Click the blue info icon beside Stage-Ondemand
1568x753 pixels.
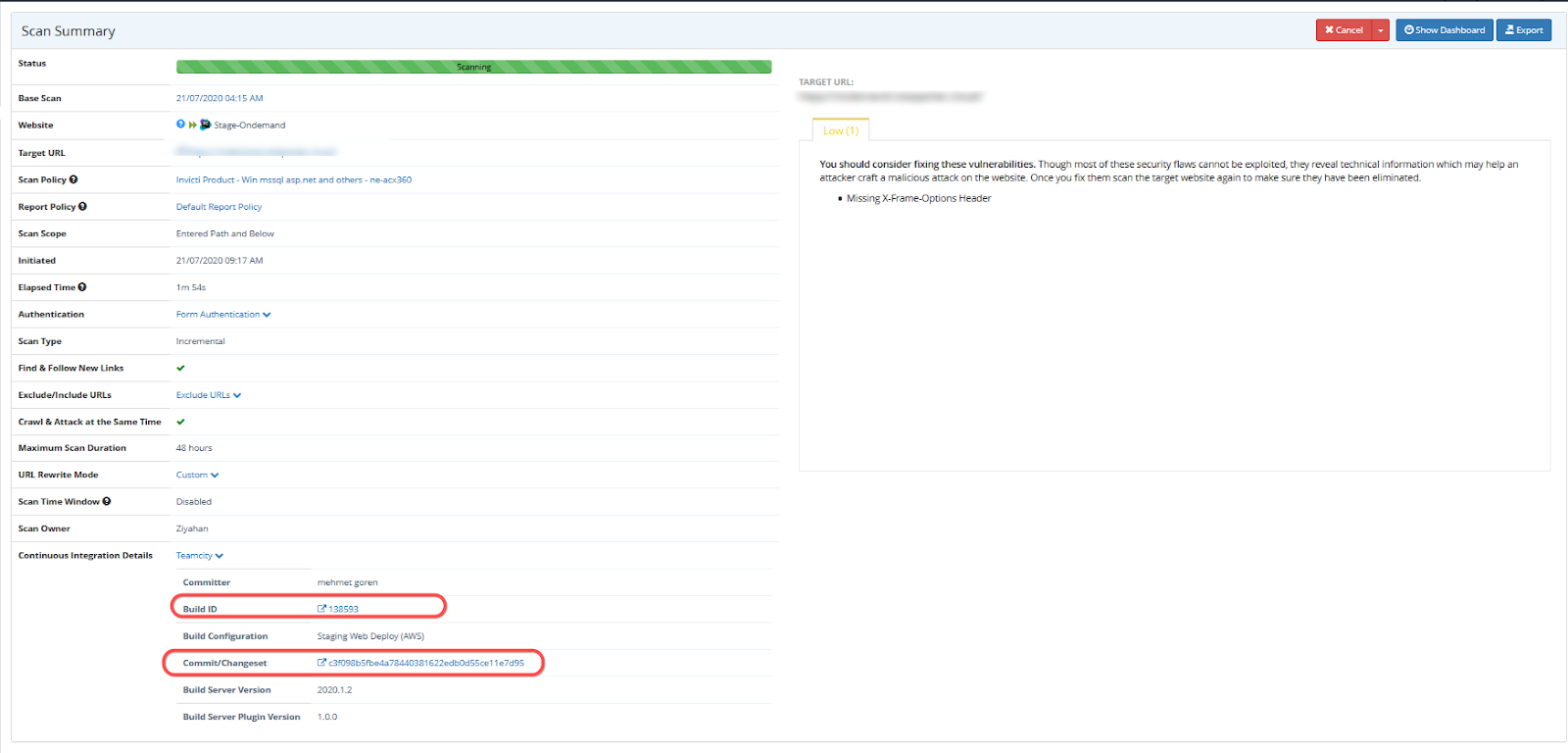point(180,125)
